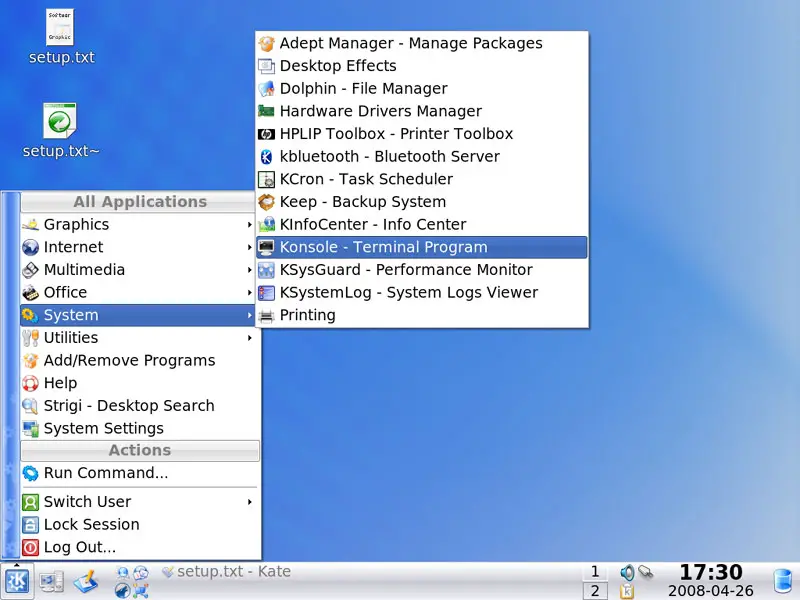Image resolution: width=800 pixels, height=600 pixels.
Task: Start kbluetooth Bluetooth Server entry
Action: tap(421, 156)
